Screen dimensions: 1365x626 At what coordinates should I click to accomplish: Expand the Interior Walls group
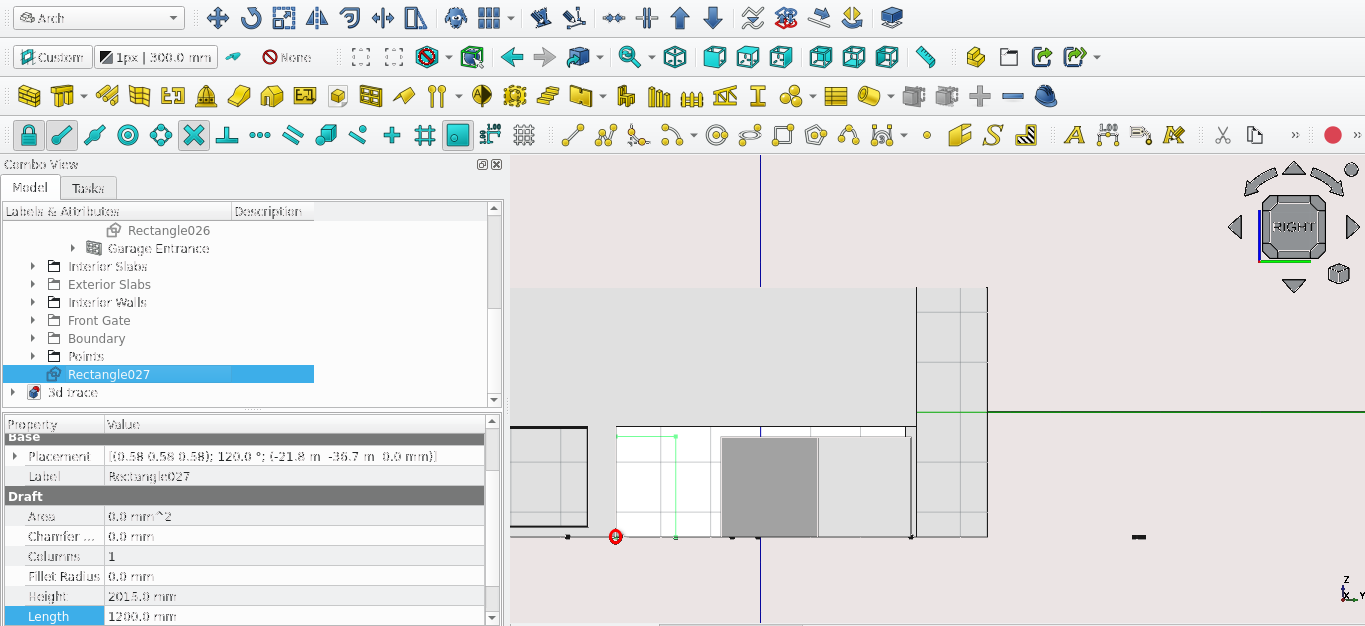tap(33, 303)
